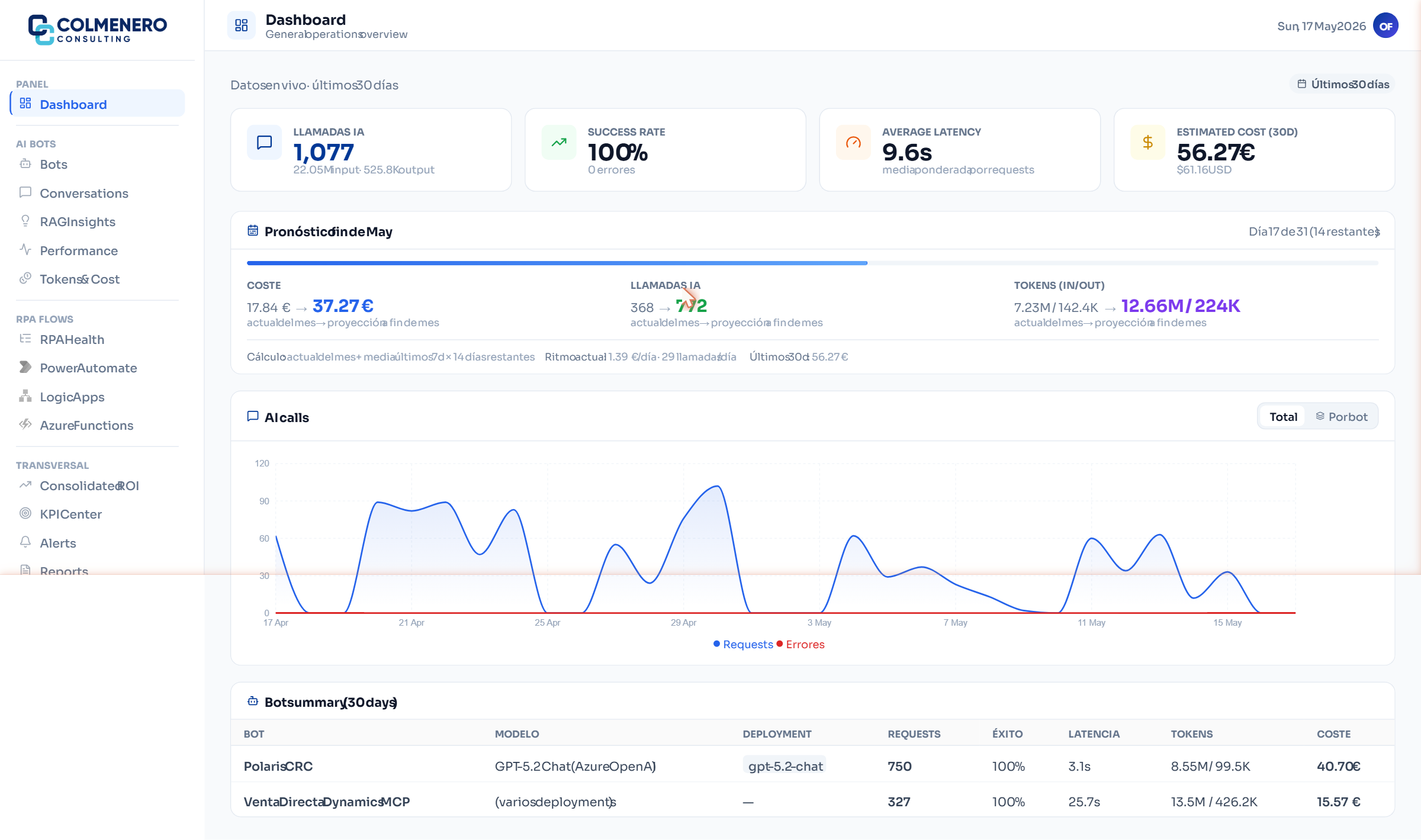Viewport: 1421px width, 840px height.
Task: Click the Bot summary robot icon
Action: click(x=253, y=701)
